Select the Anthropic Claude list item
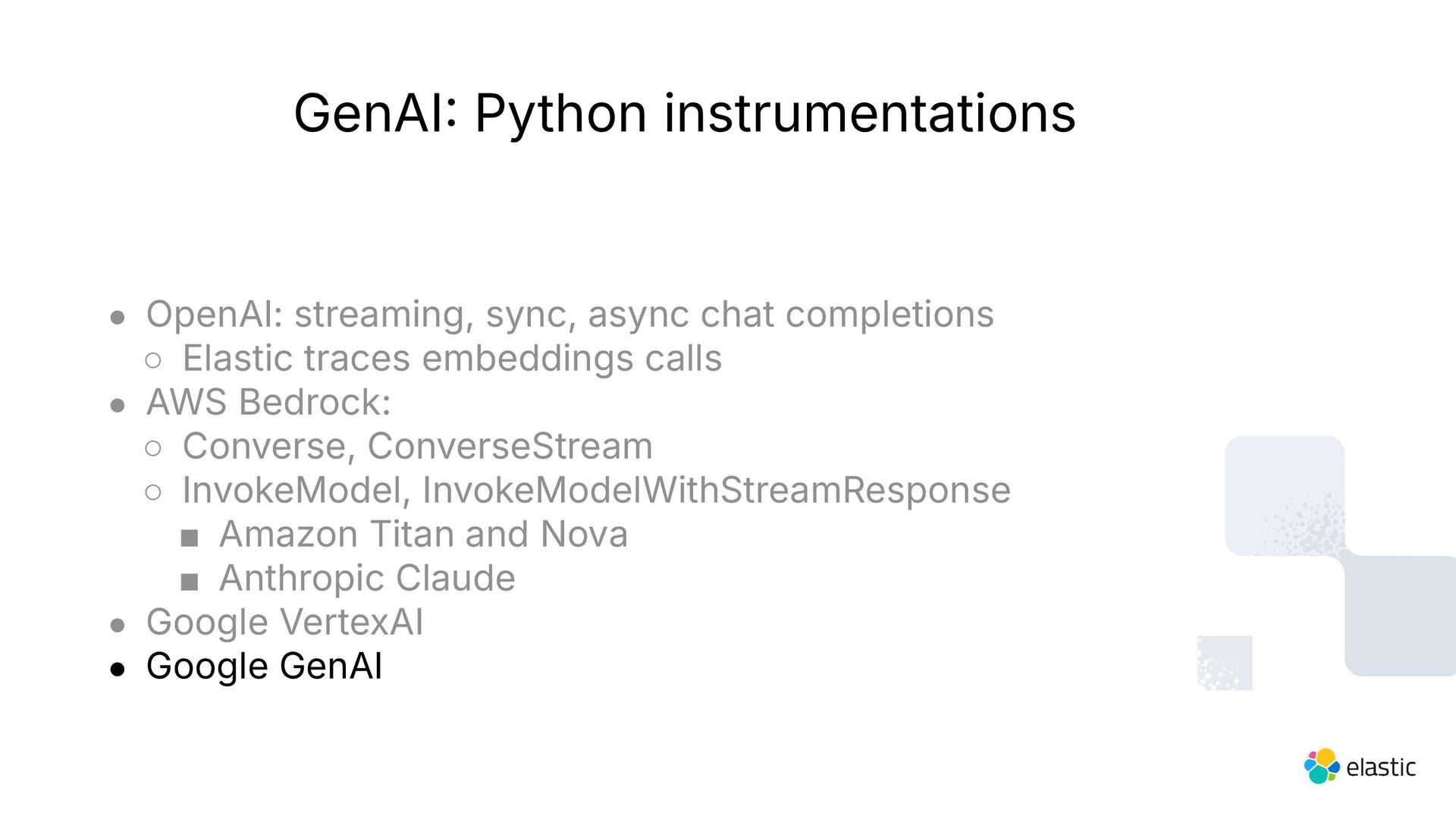 (367, 578)
